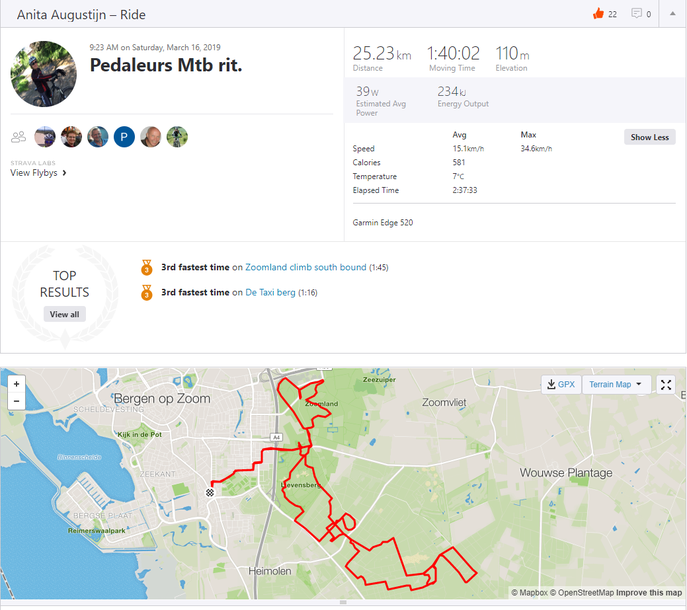Click the Show Less button

click(650, 137)
